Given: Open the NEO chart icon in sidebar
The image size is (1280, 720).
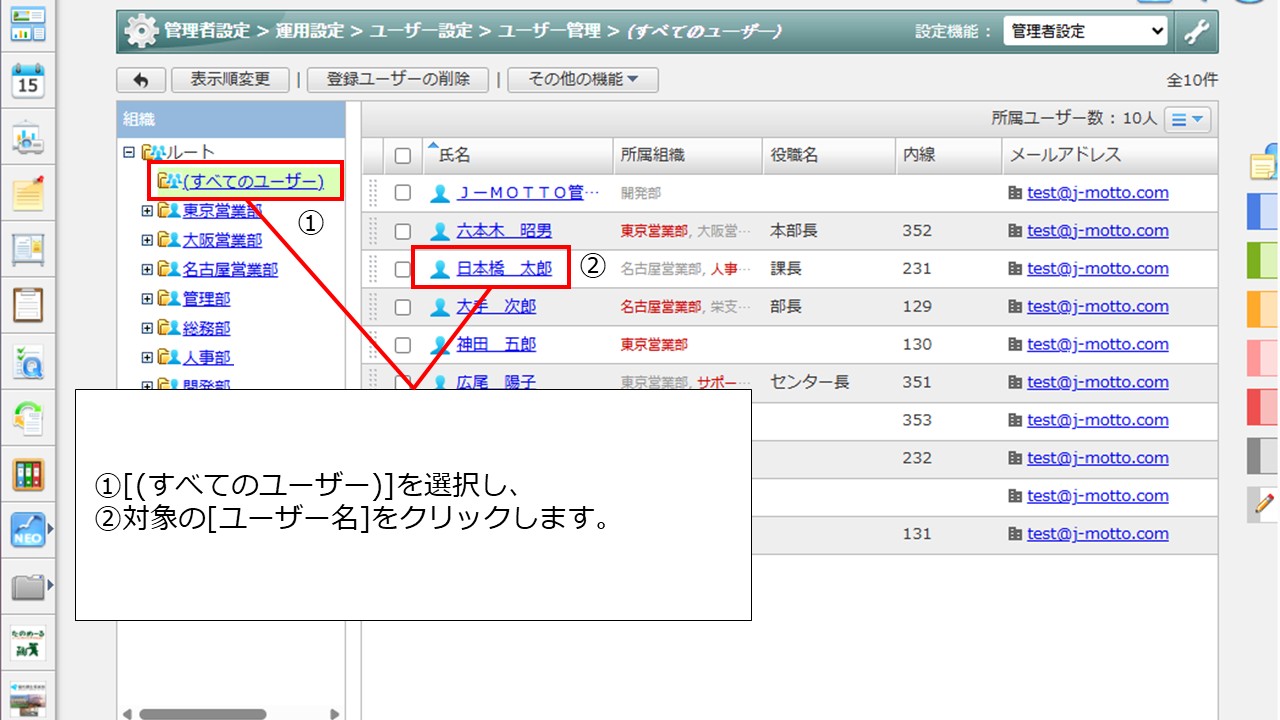Looking at the screenshot, I should coord(28,530).
